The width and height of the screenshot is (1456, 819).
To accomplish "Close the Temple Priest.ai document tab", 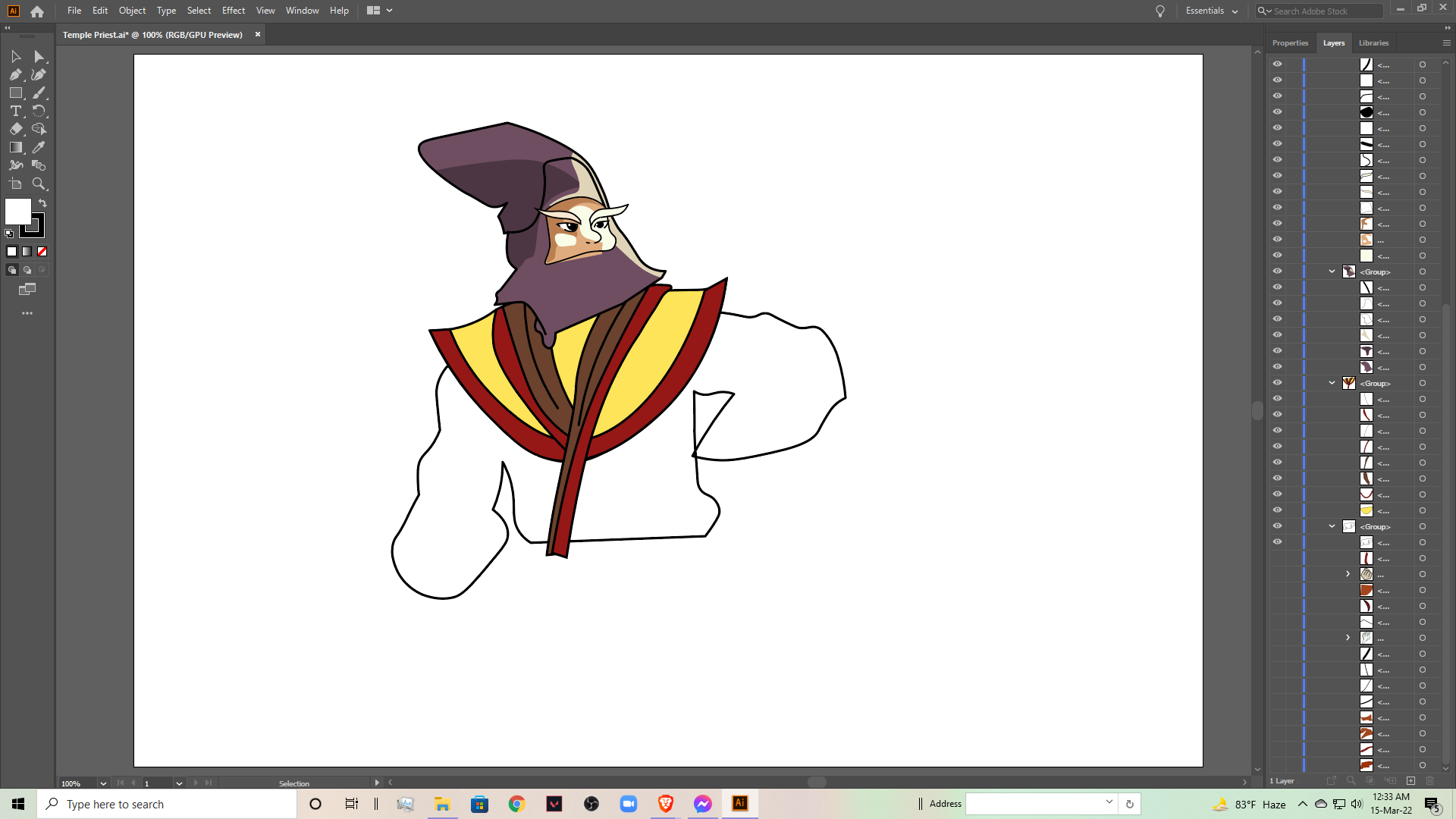I will [x=258, y=34].
